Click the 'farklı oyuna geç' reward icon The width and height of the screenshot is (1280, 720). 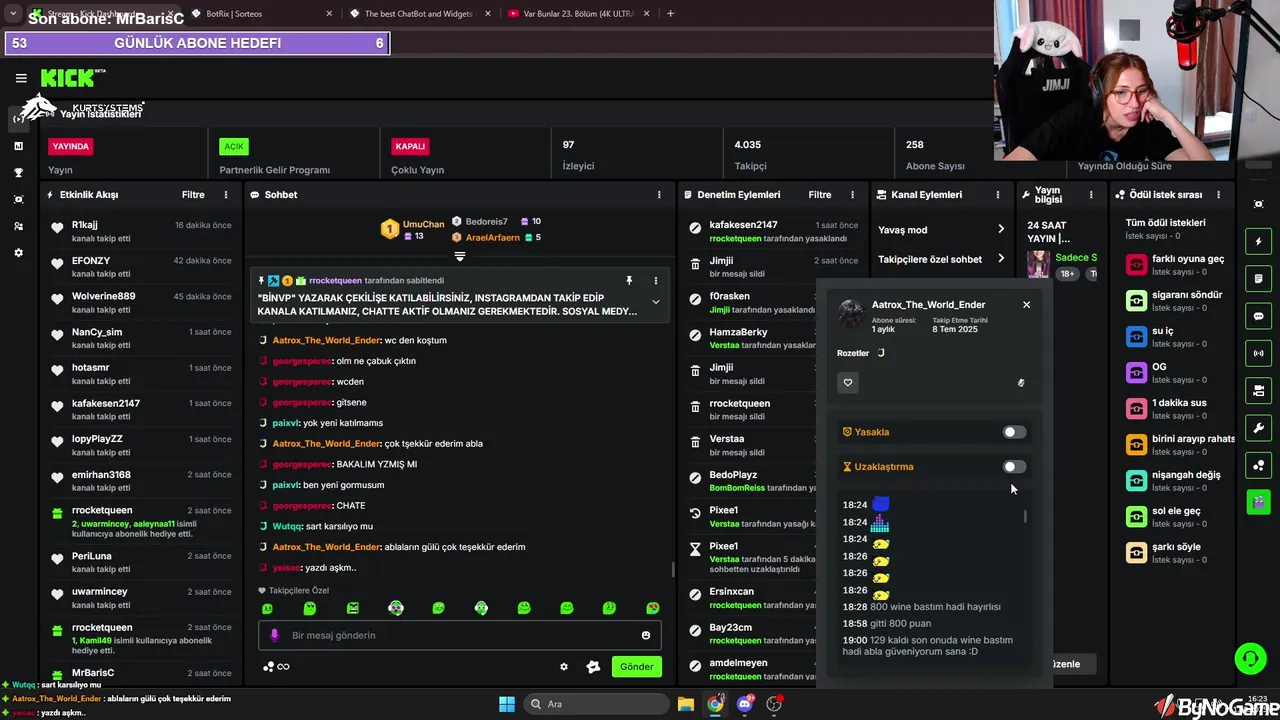click(x=1136, y=264)
